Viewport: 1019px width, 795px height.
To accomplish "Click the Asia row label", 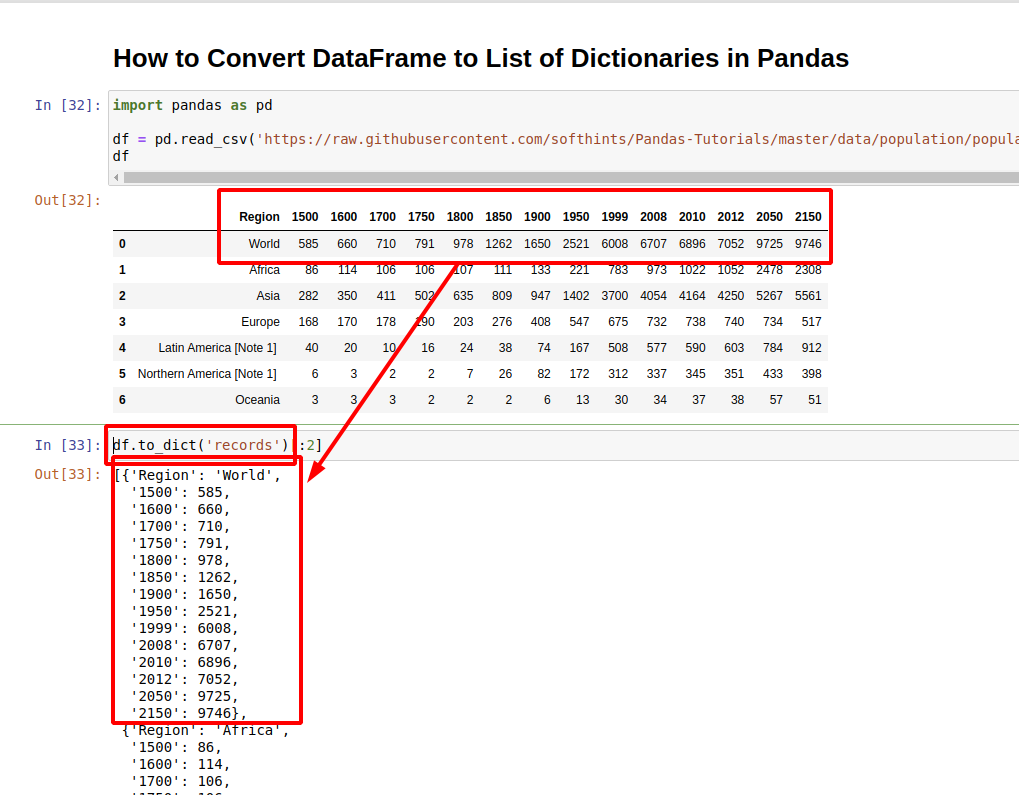I will (x=268, y=295).
